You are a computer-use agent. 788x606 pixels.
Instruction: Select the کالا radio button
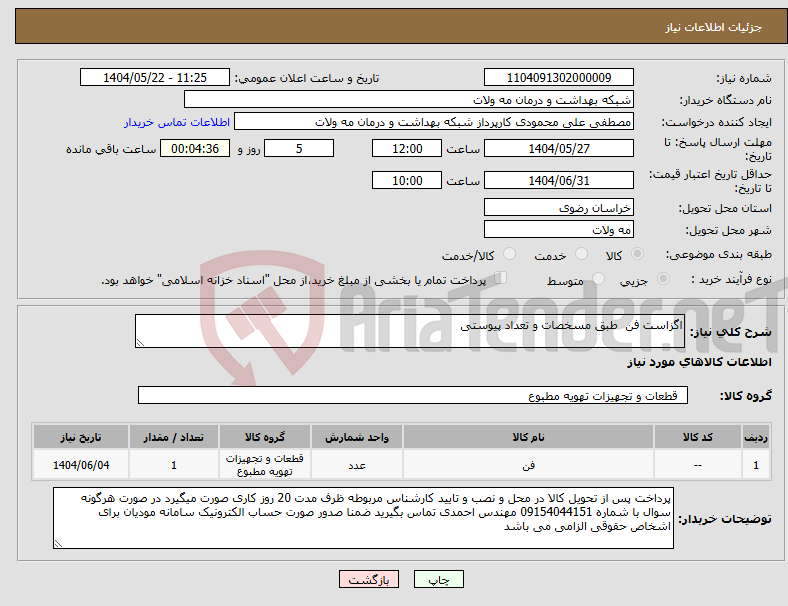[637, 254]
